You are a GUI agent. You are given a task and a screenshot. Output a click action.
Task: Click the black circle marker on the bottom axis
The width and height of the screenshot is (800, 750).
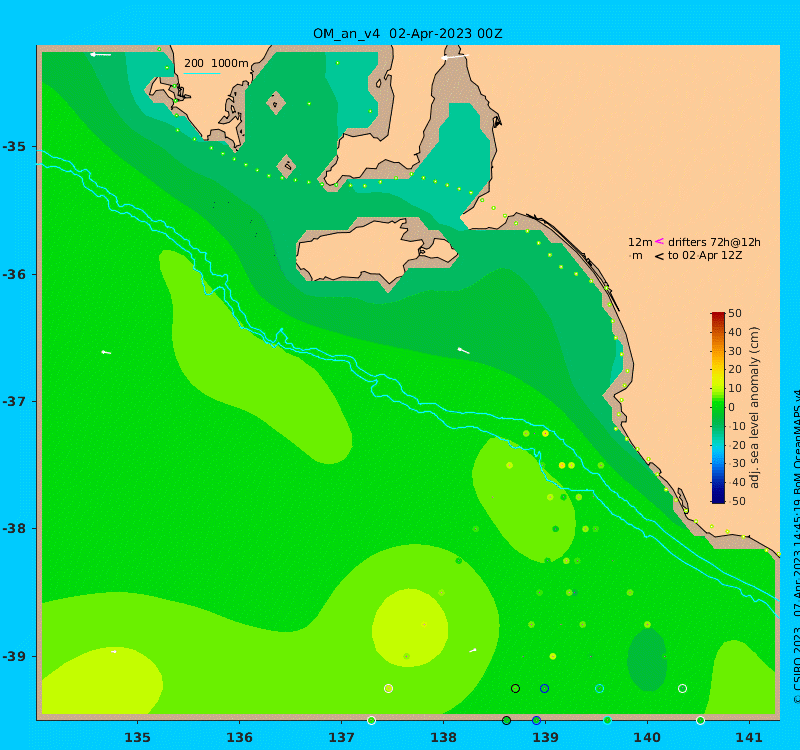coord(506,720)
